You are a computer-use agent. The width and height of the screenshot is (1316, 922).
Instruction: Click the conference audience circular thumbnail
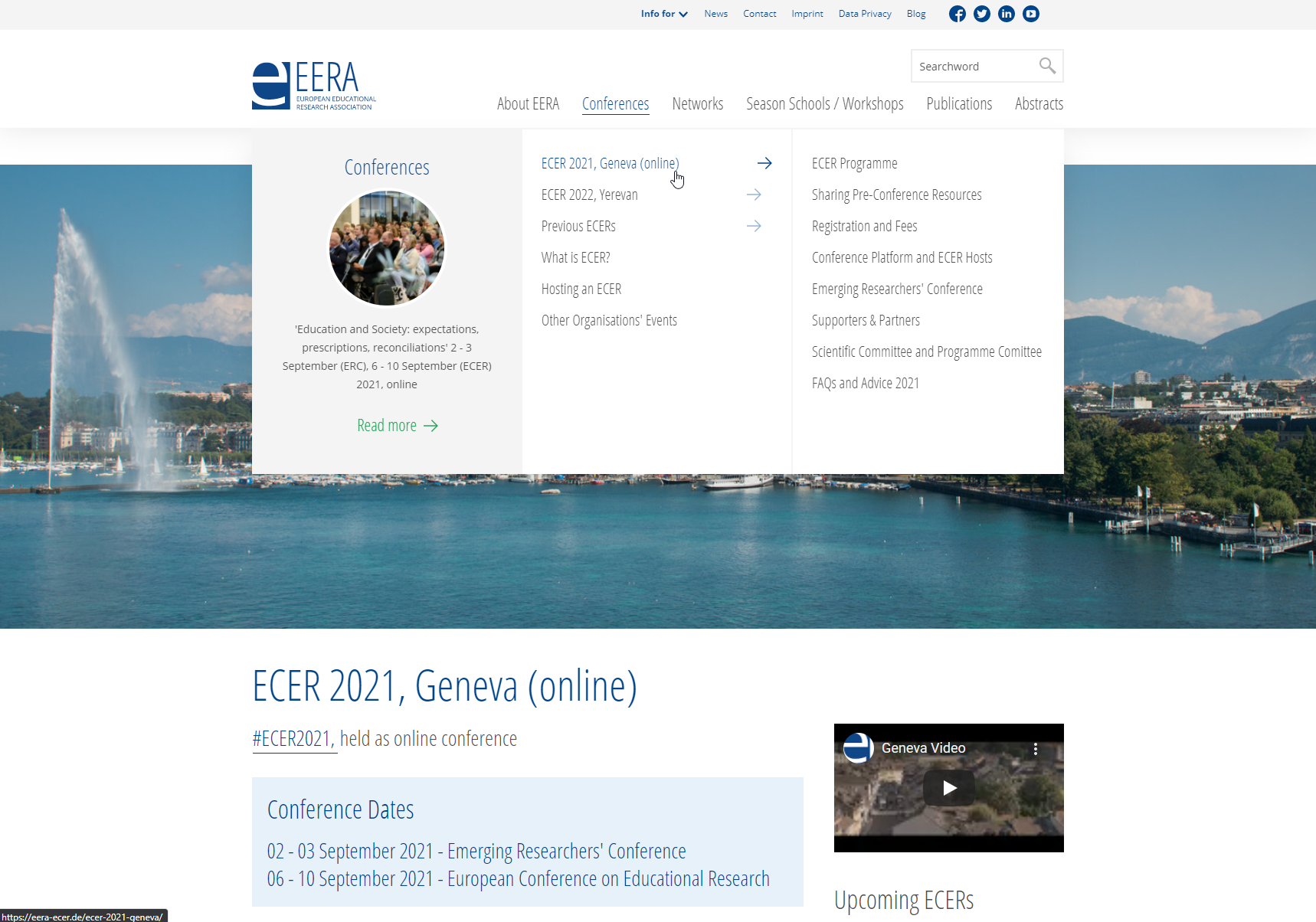coord(386,247)
